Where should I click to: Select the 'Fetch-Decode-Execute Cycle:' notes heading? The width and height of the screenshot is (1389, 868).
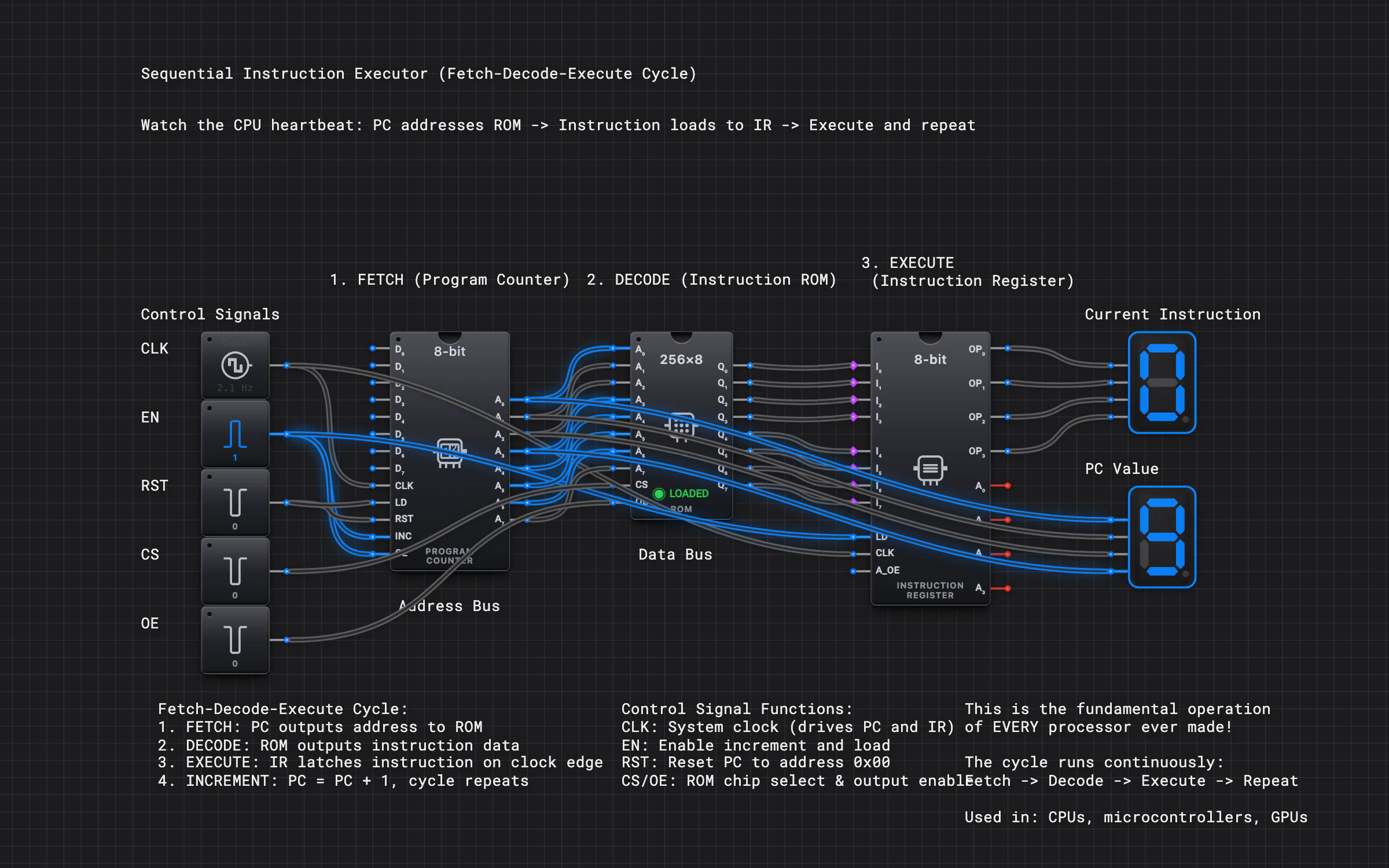pyautogui.click(x=283, y=709)
